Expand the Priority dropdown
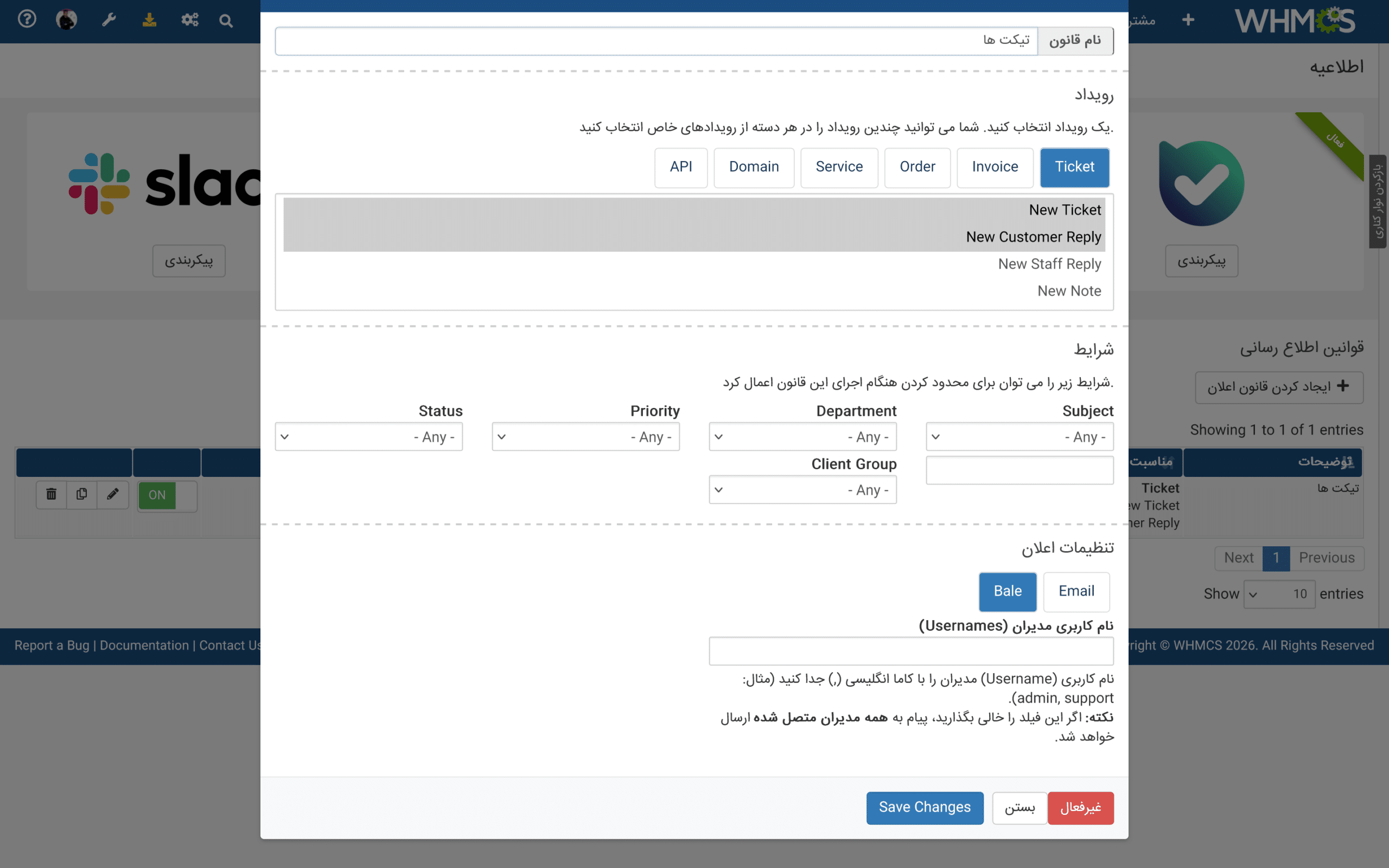Screen dimensions: 1389x868 (x=585, y=437)
